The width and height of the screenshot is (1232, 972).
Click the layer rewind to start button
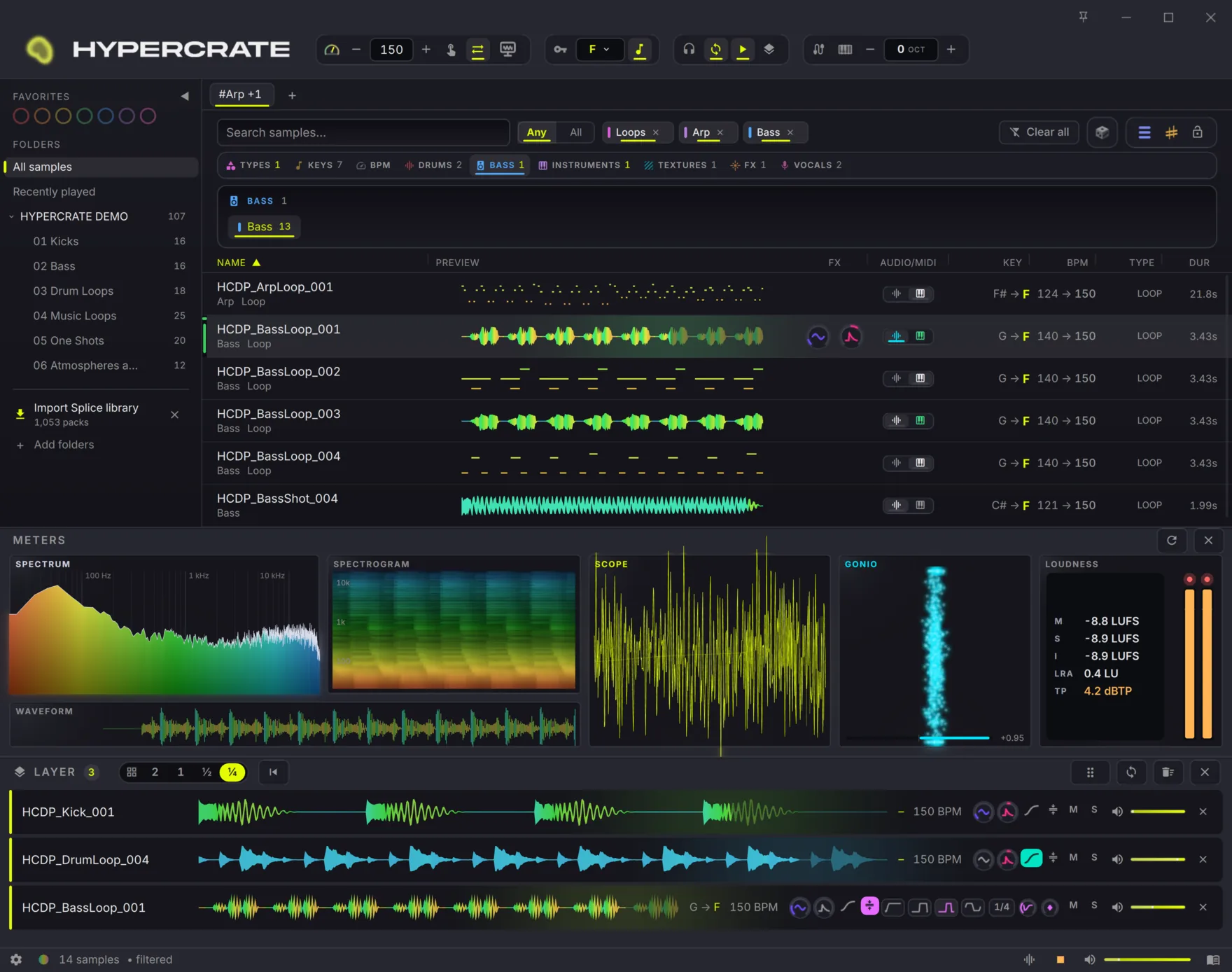(273, 772)
